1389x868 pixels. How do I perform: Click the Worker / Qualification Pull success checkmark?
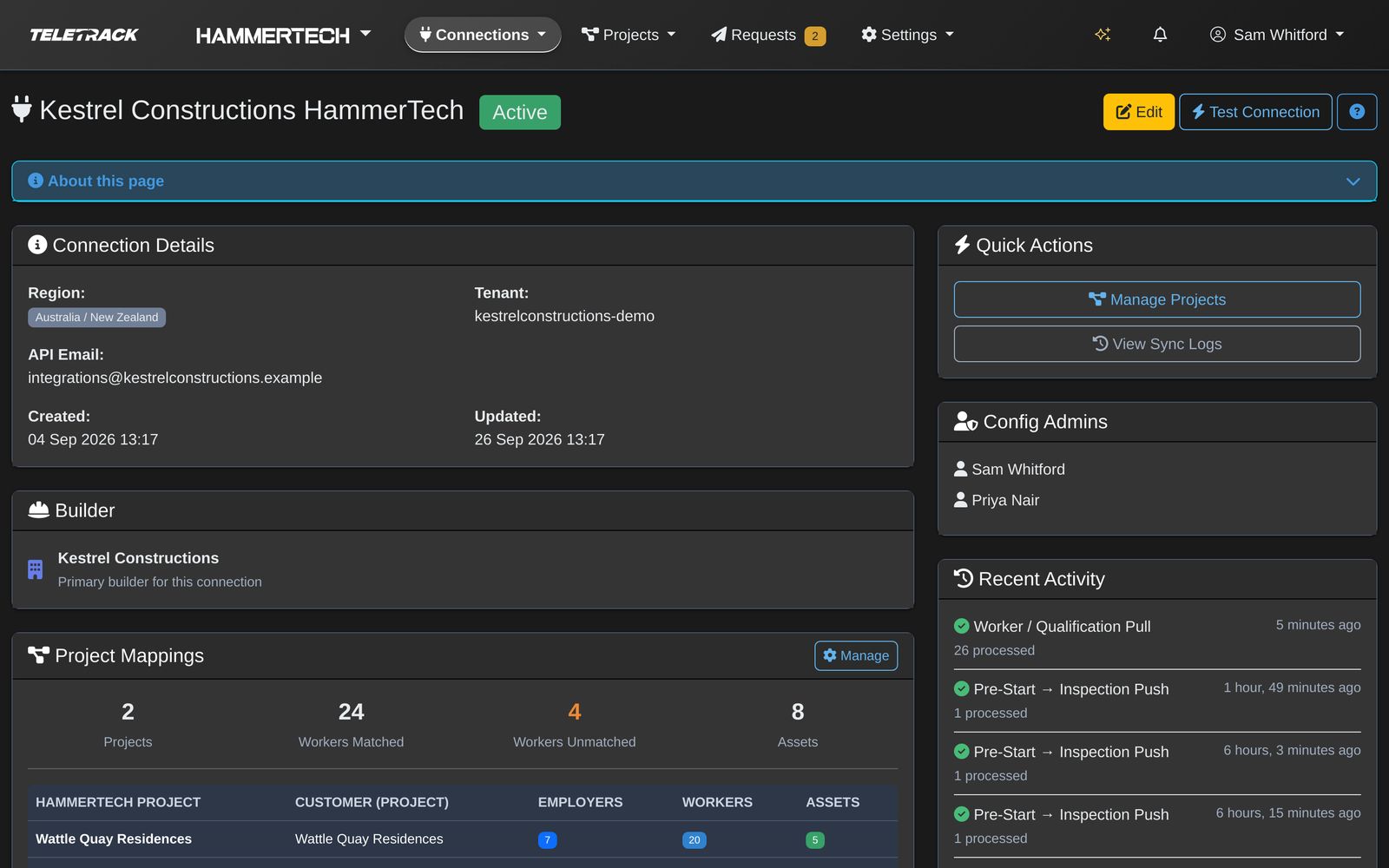coord(962,626)
